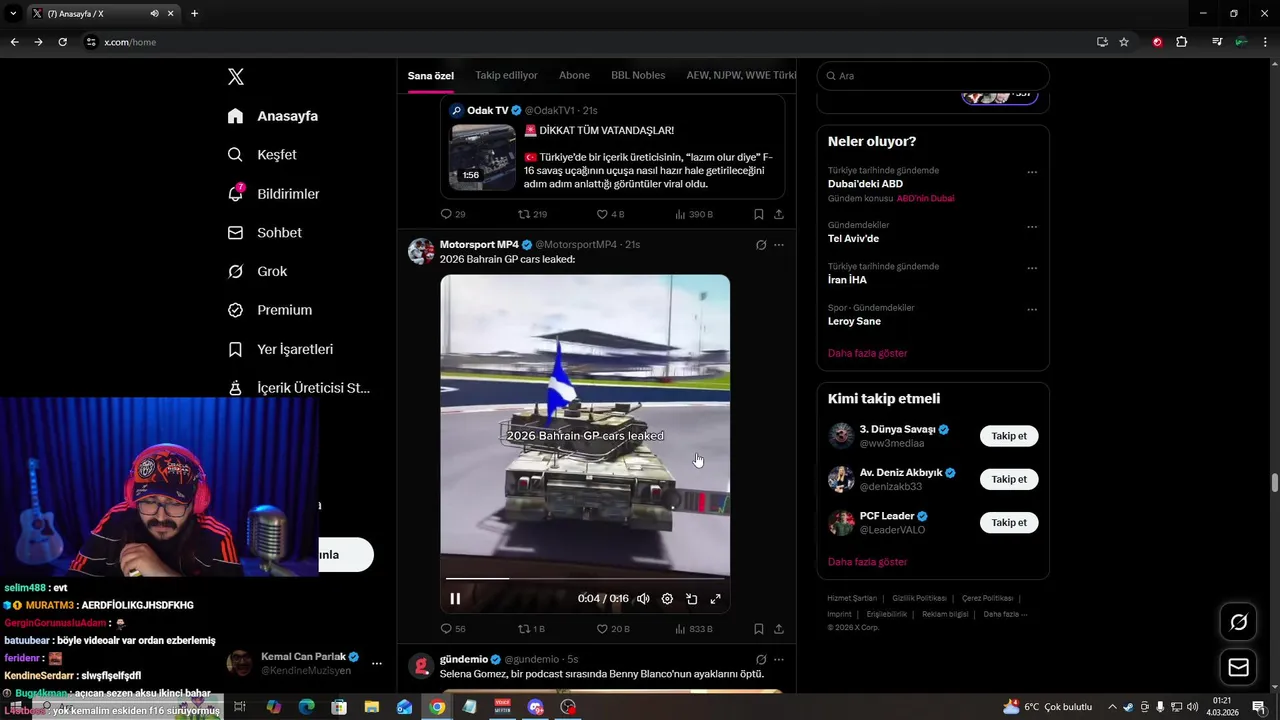
Task: Like the Motorsport MP4 post
Action: point(612,629)
